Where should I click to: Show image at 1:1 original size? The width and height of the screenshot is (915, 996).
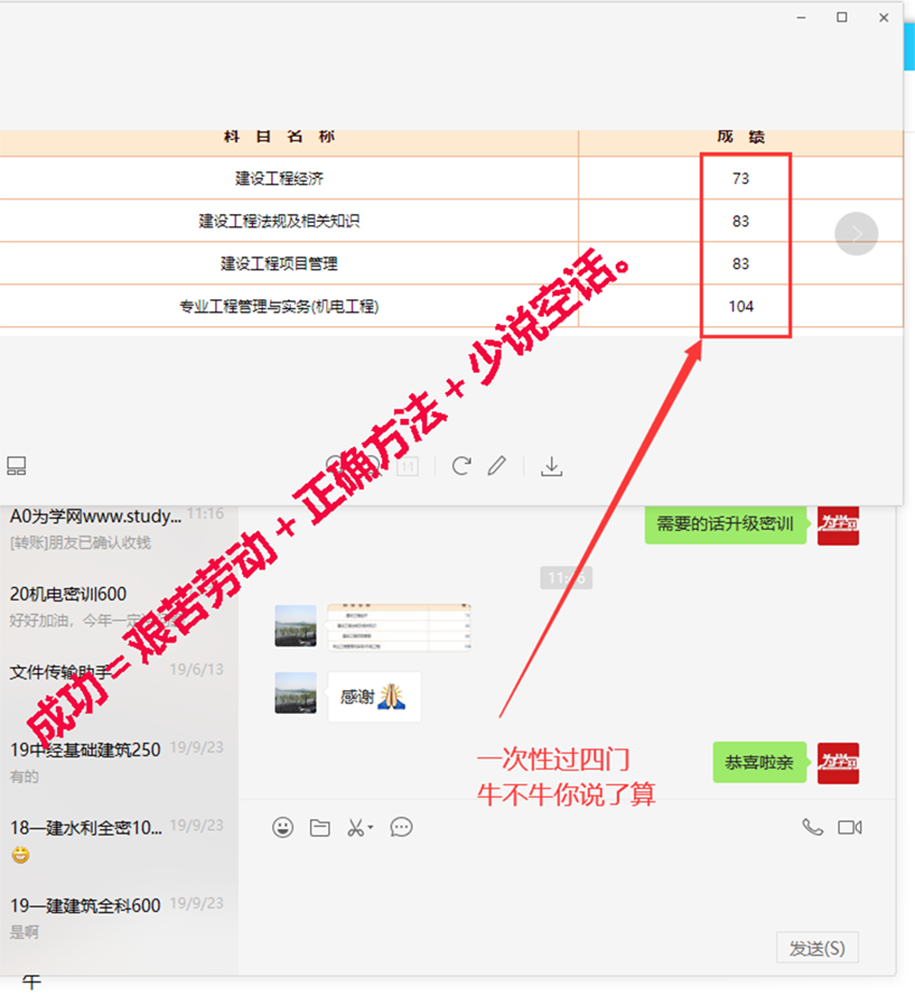407,466
